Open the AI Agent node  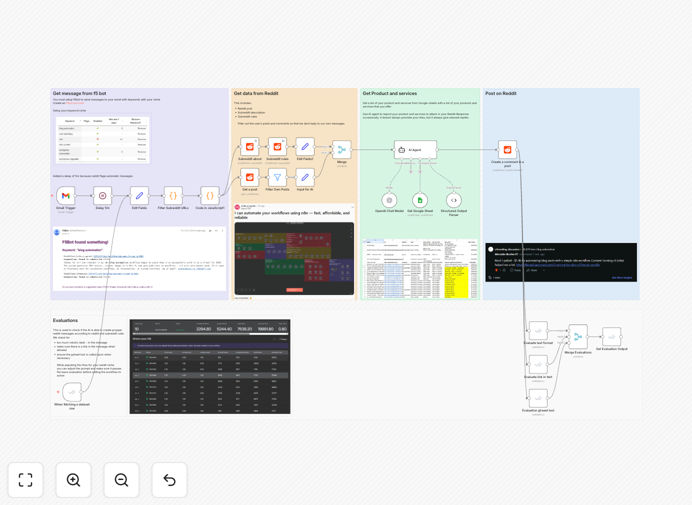point(415,150)
